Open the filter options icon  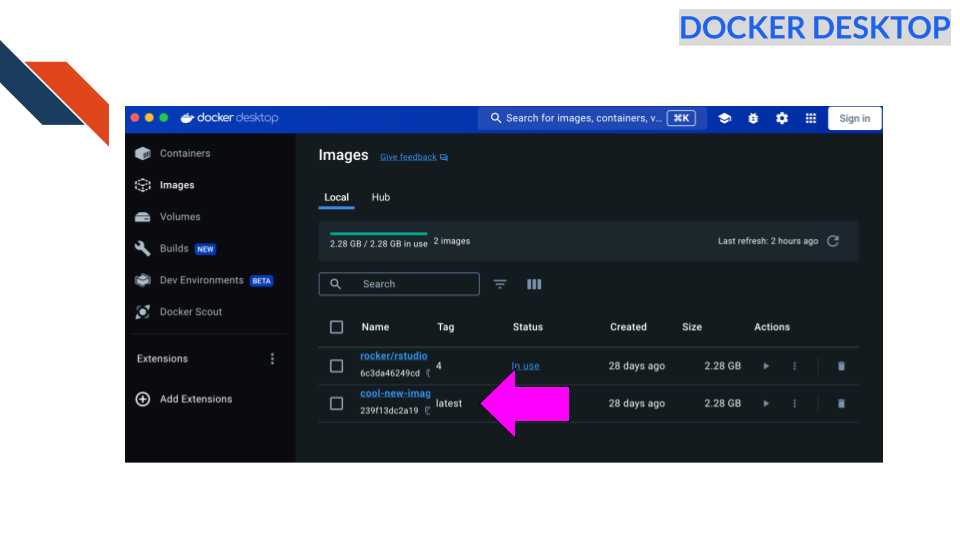click(x=500, y=284)
